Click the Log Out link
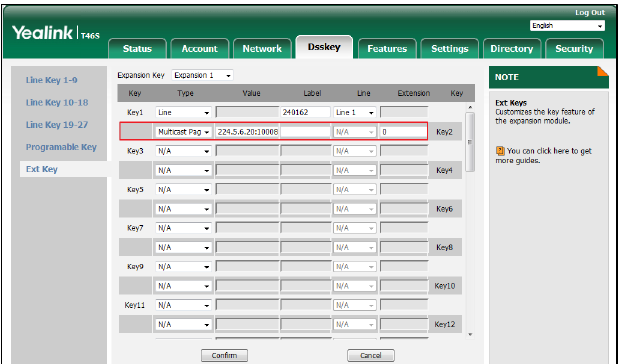 [x=590, y=13]
